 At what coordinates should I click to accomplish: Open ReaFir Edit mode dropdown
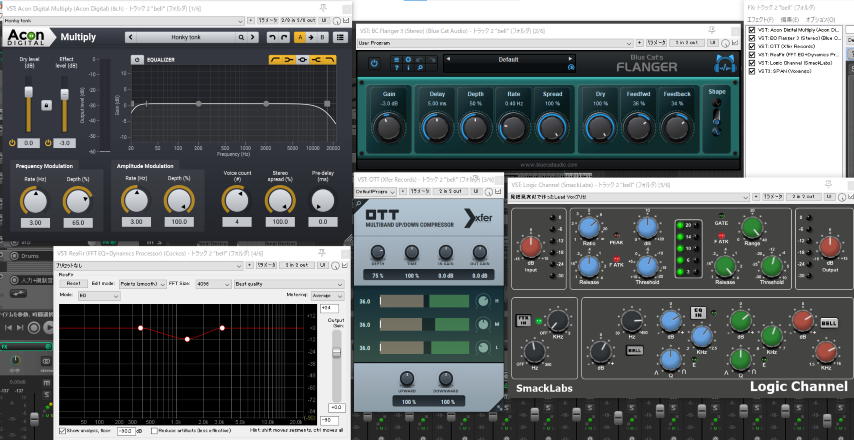pos(142,284)
